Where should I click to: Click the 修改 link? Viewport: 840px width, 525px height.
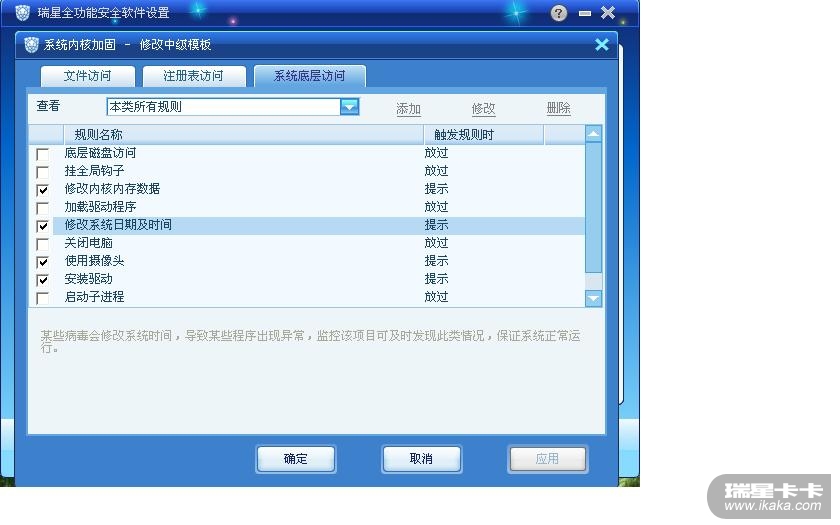483,109
